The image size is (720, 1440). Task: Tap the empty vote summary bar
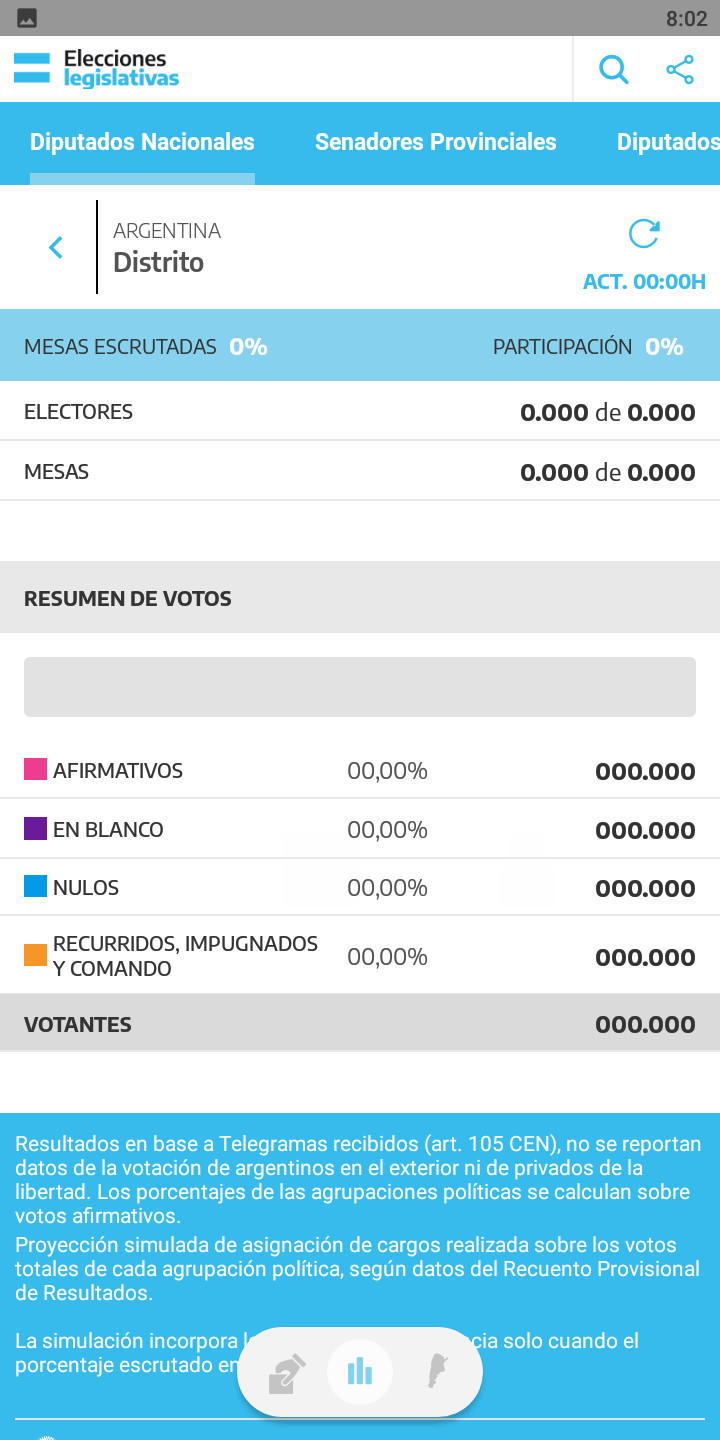click(360, 687)
